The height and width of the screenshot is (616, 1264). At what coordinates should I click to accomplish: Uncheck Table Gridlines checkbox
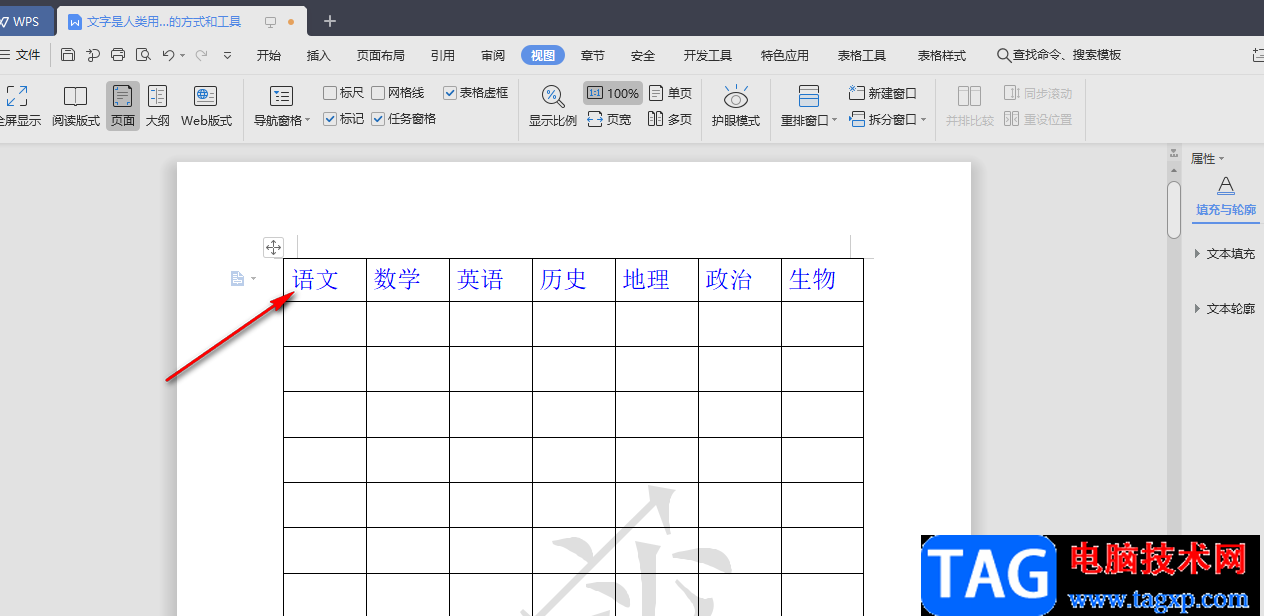pyautogui.click(x=450, y=93)
